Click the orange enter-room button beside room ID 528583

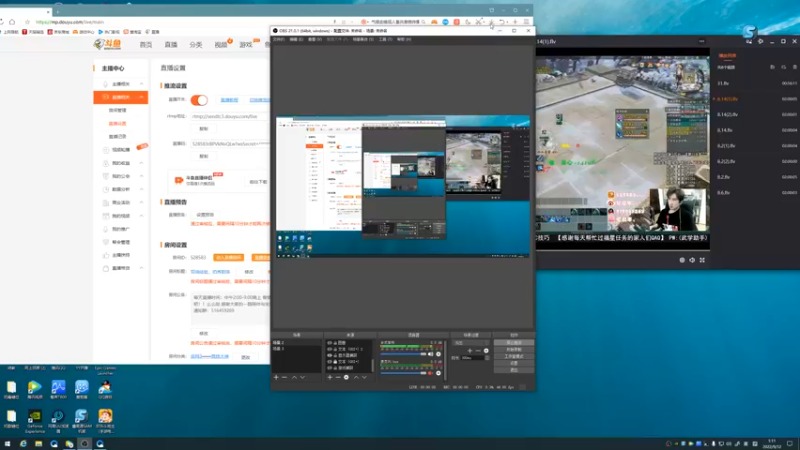click(x=229, y=258)
